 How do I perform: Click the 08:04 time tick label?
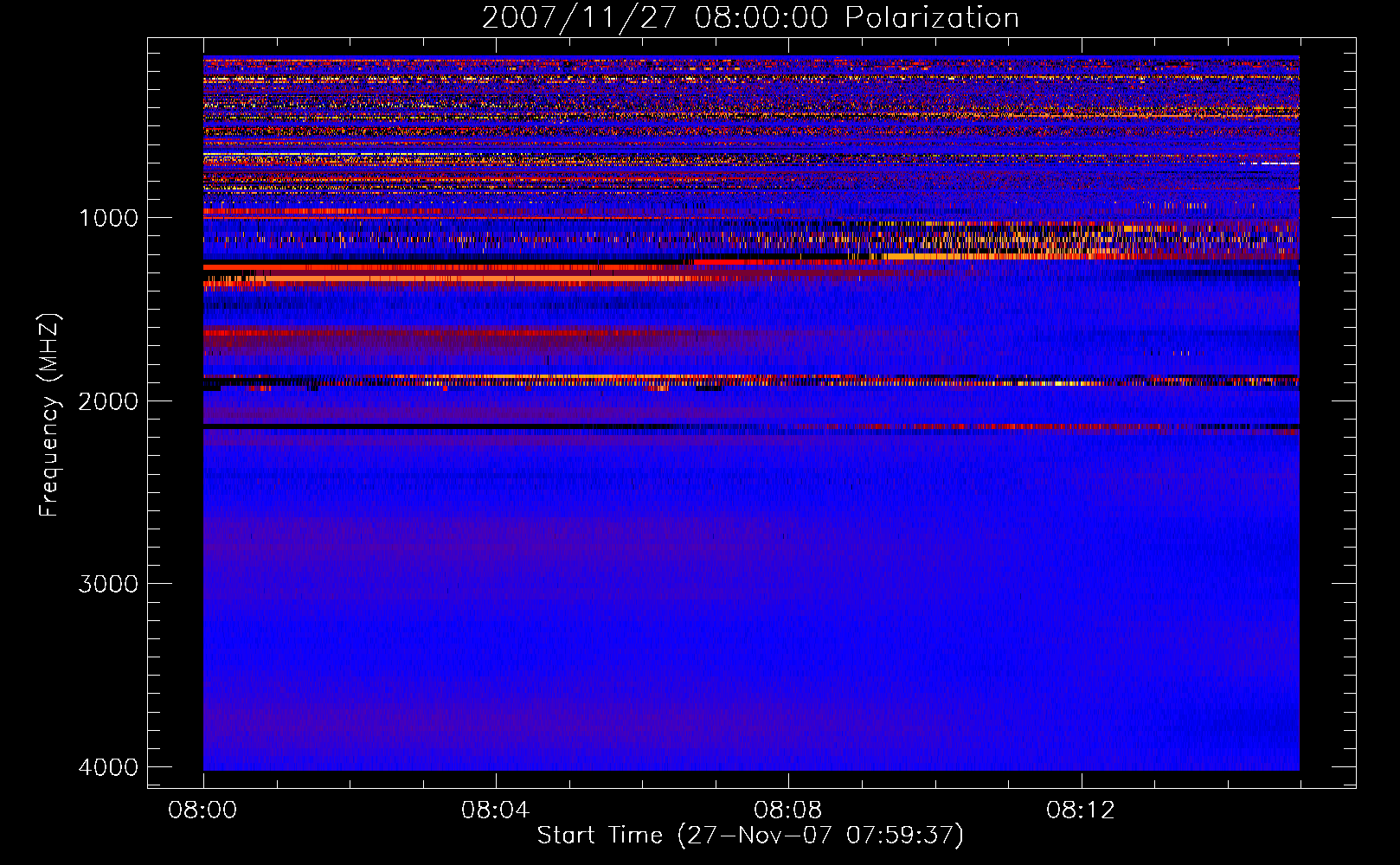point(495,811)
